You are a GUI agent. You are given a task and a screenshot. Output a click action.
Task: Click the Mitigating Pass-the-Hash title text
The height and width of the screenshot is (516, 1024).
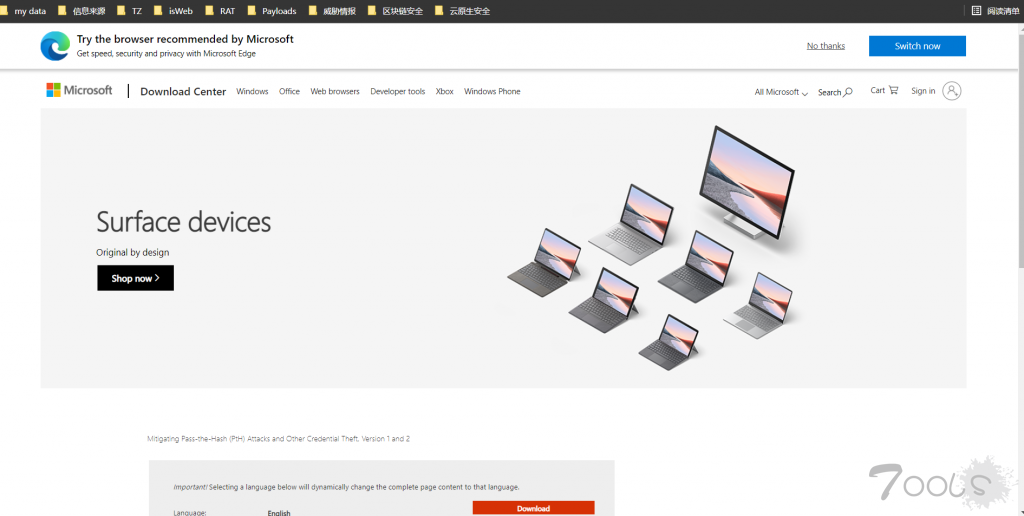click(x=279, y=439)
